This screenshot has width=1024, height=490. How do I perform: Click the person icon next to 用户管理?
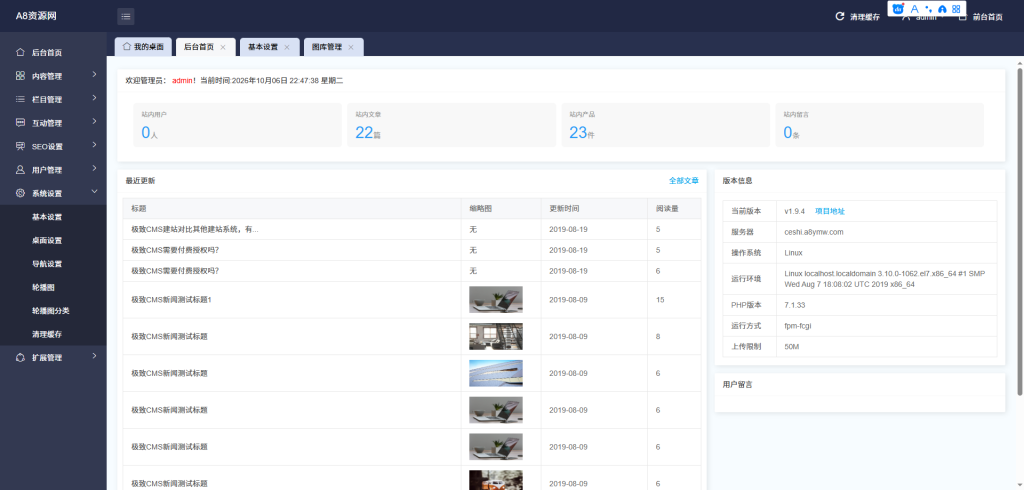click(x=20, y=170)
